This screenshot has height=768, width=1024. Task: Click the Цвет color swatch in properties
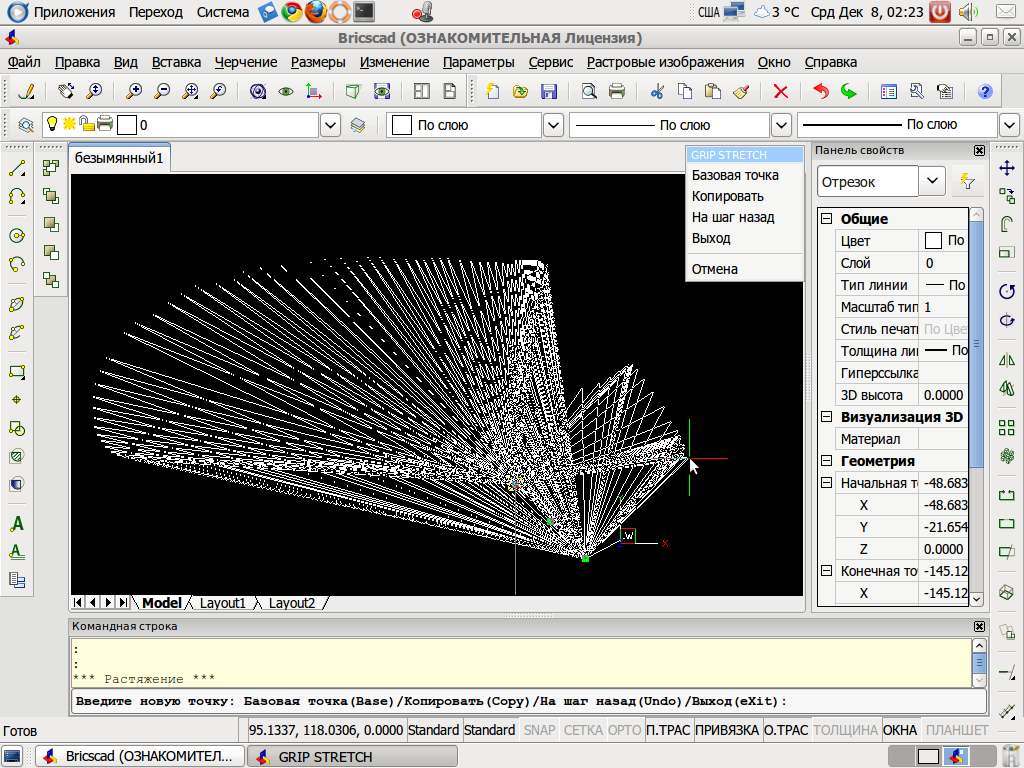click(x=933, y=241)
